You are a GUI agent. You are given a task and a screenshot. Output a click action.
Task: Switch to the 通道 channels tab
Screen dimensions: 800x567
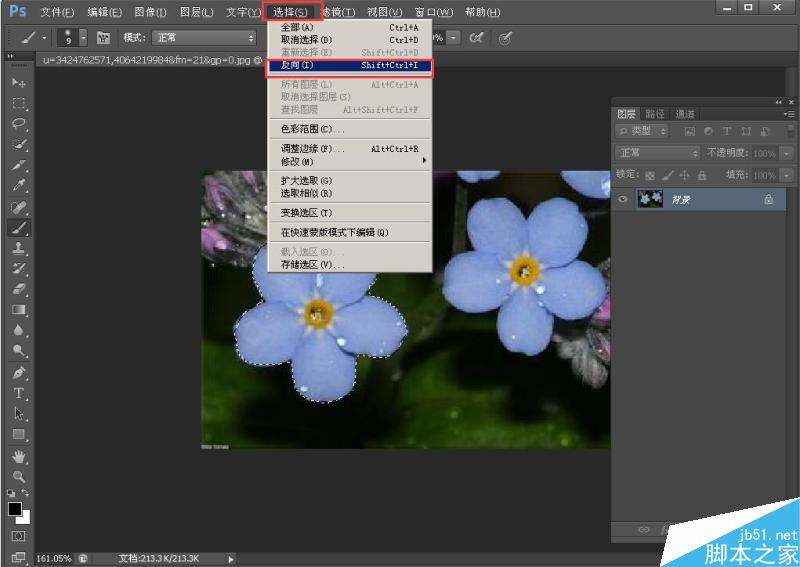pos(685,114)
